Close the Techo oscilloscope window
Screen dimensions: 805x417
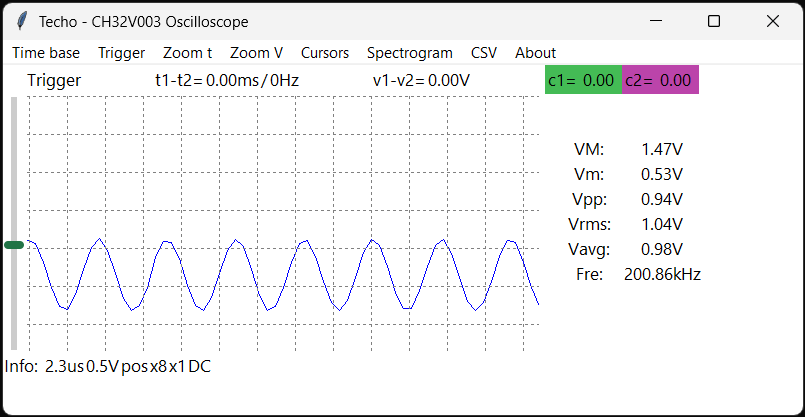pos(773,22)
